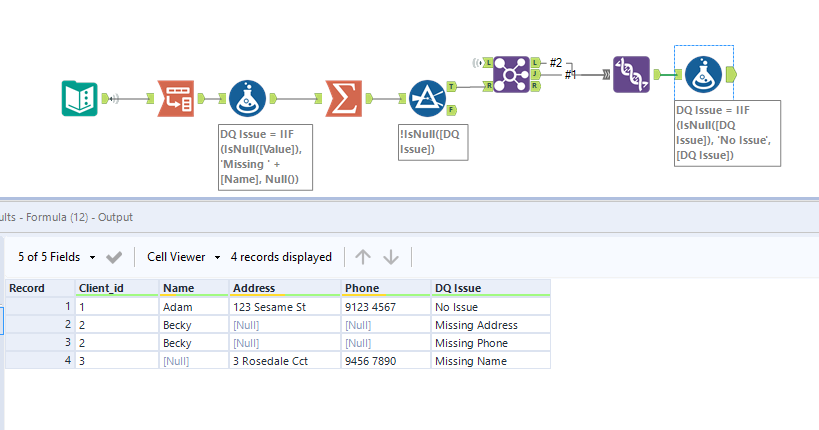Select the Filter tool icon
This screenshot has height=430, width=819.
pyautogui.click(x=427, y=98)
